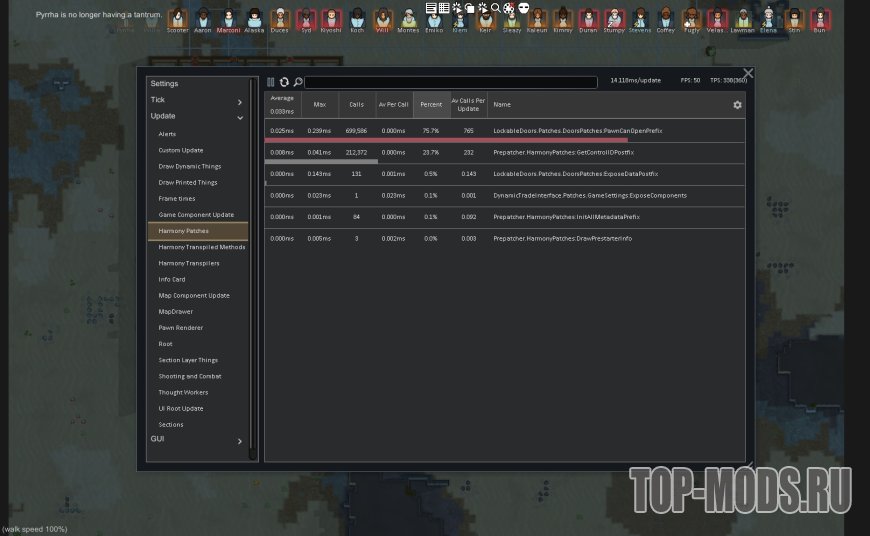The width and height of the screenshot is (870, 536).
Task: Pause profiling with the pause icon
Action: pos(271,82)
